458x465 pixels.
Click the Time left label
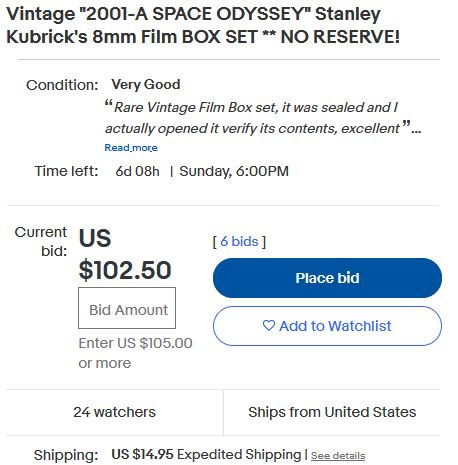click(67, 171)
